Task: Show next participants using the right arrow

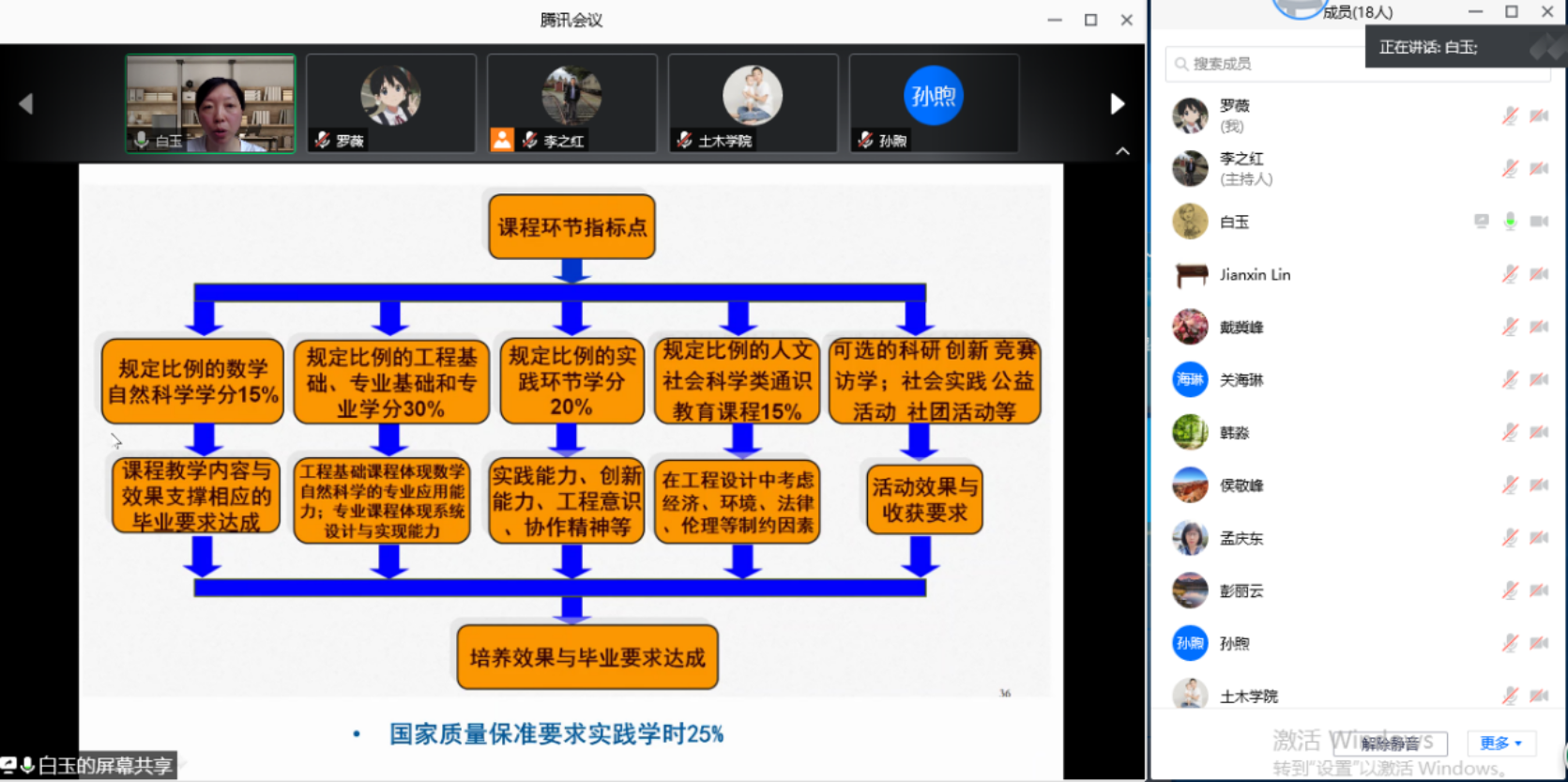Action: 1117,103
